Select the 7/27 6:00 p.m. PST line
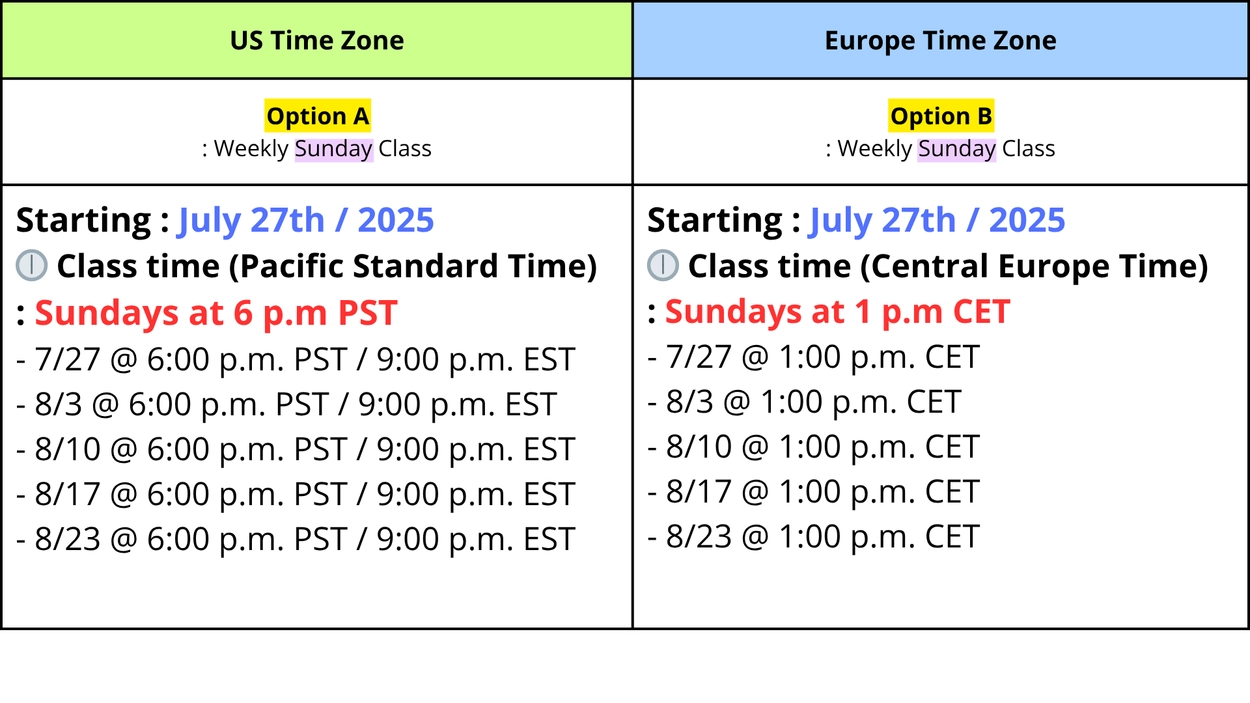The width and height of the screenshot is (1250, 703). coord(296,360)
